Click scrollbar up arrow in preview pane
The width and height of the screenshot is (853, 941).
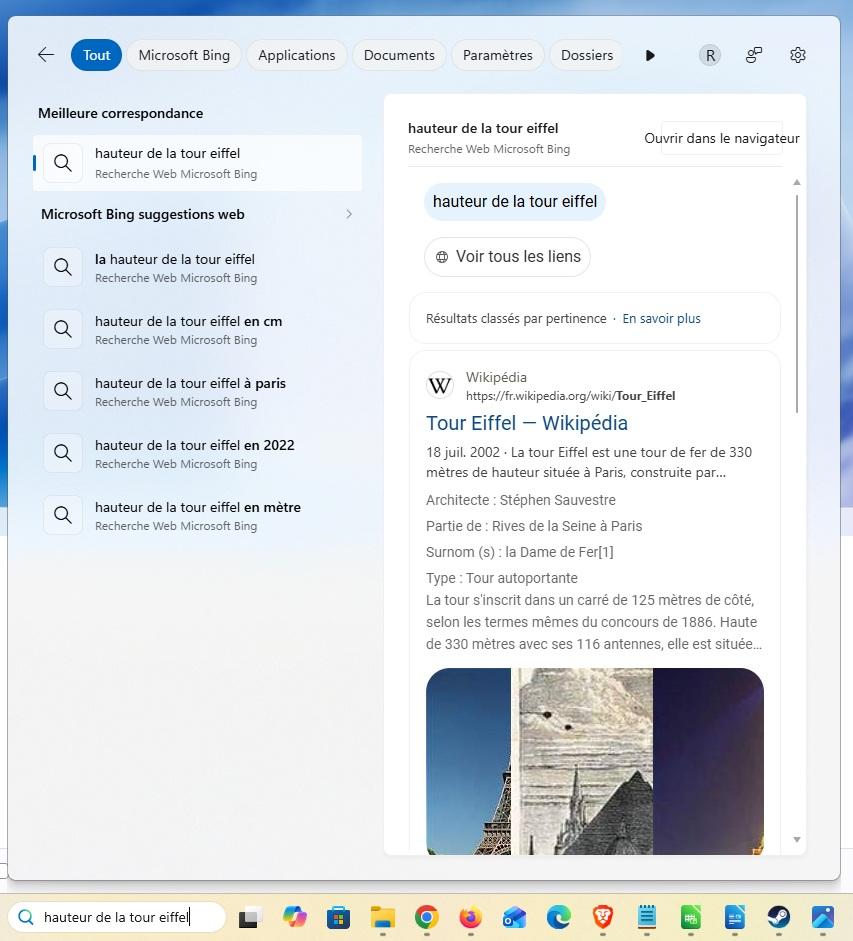coord(797,182)
